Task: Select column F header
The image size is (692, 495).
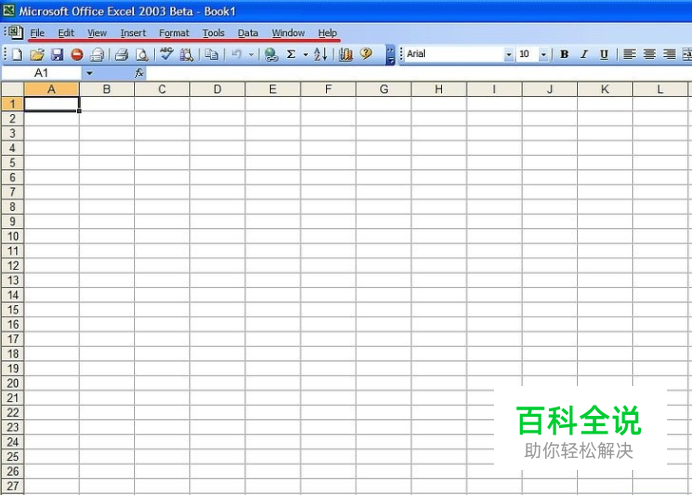Action: click(328, 90)
